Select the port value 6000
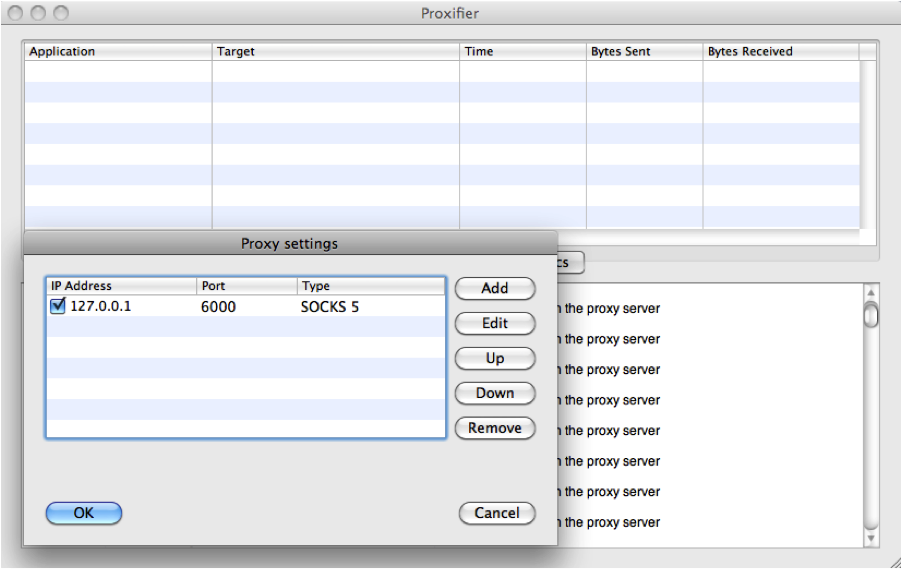The image size is (902, 569). pyautogui.click(x=218, y=307)
